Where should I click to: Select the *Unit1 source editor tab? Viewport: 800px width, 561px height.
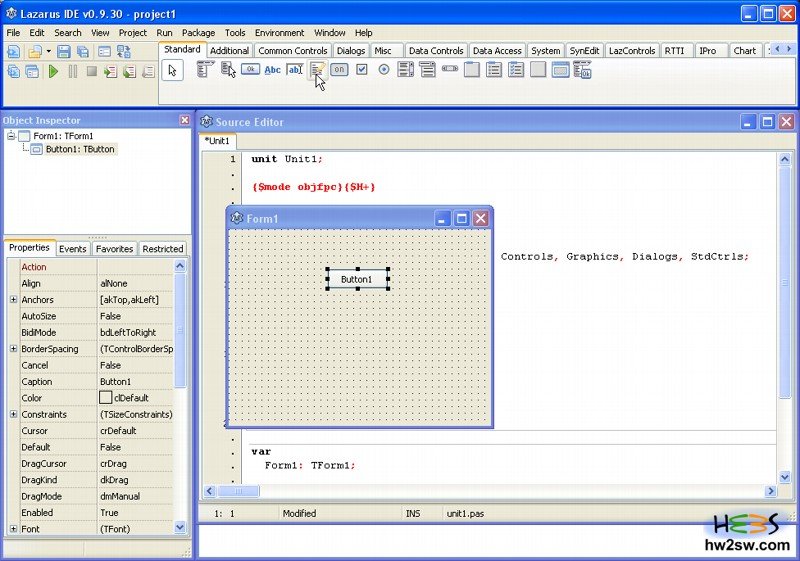point(217,141)
